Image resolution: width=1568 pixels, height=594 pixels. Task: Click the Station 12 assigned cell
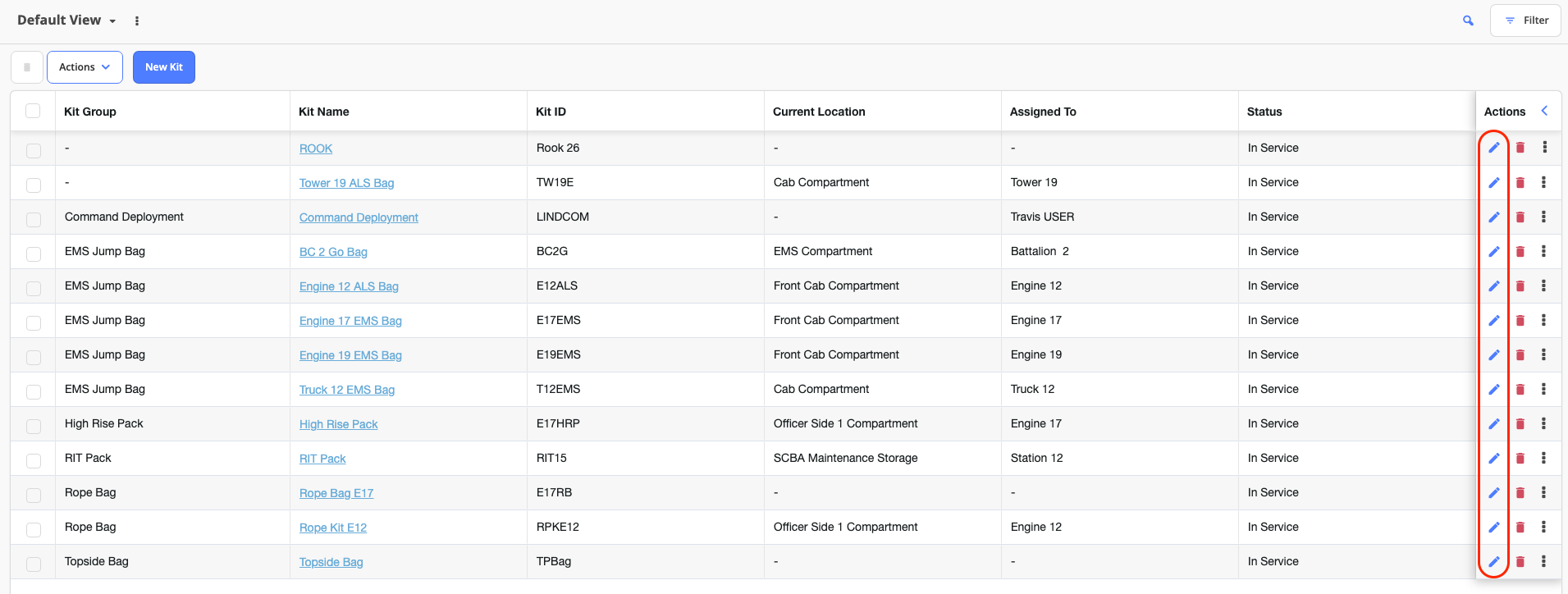[1119, 458]
